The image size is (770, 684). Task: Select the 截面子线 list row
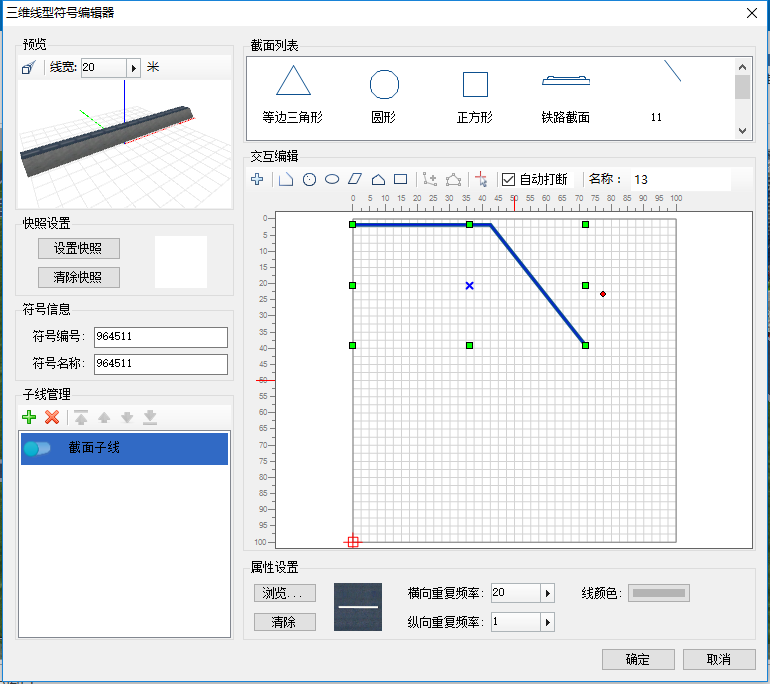(124, 448)
